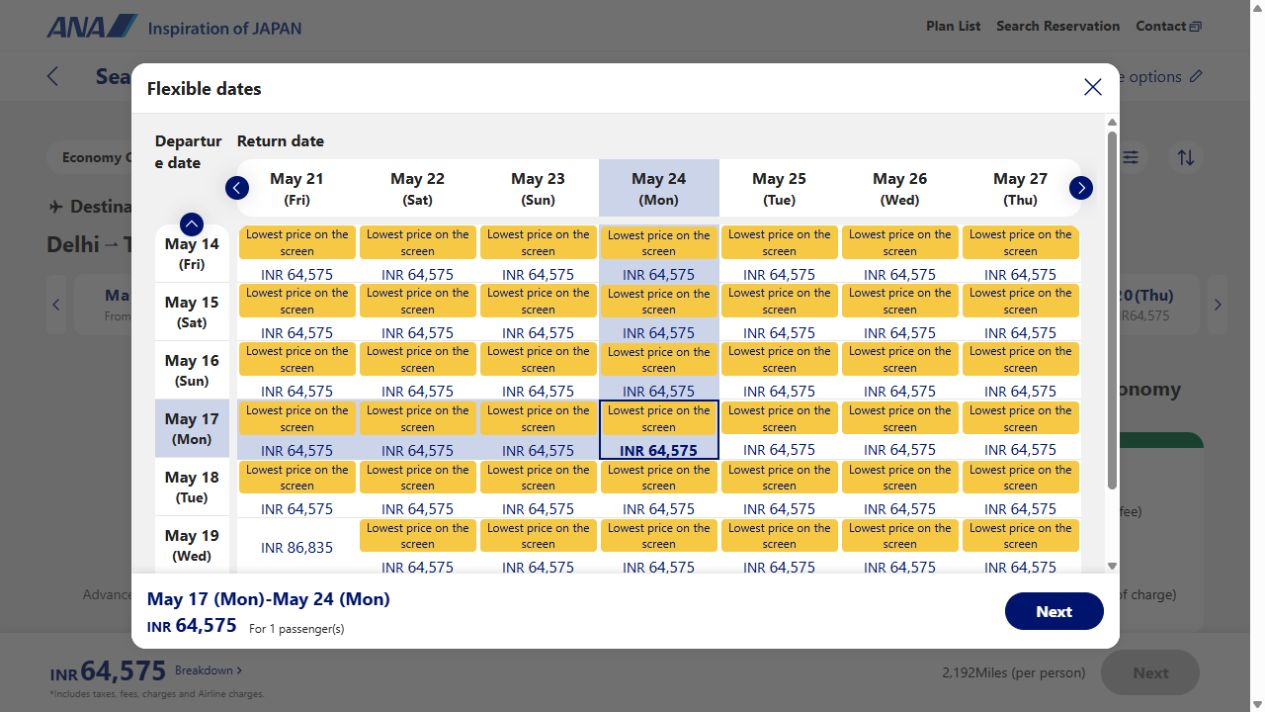Click the dialog scrollbar up arrow
This screenshot has height=712, width=1265.
coord(1112,122)
